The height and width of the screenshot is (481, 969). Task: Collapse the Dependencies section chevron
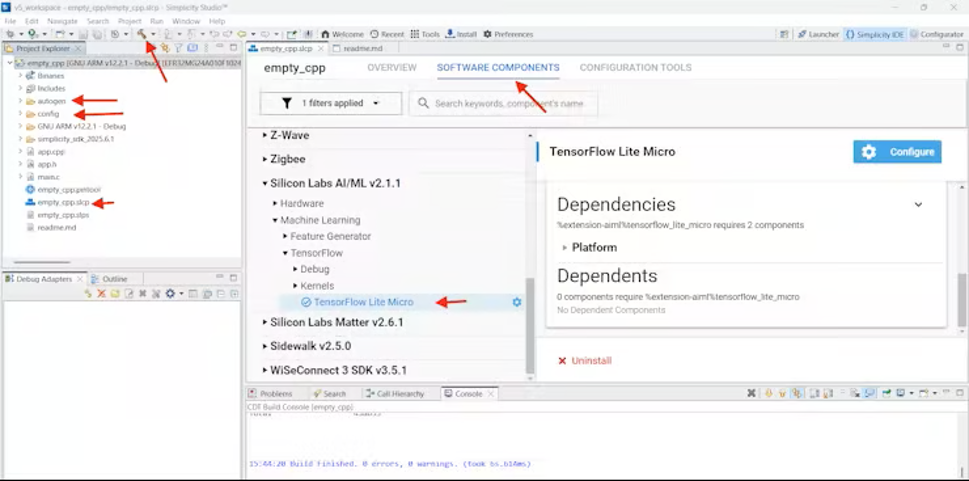pos(918,205)
